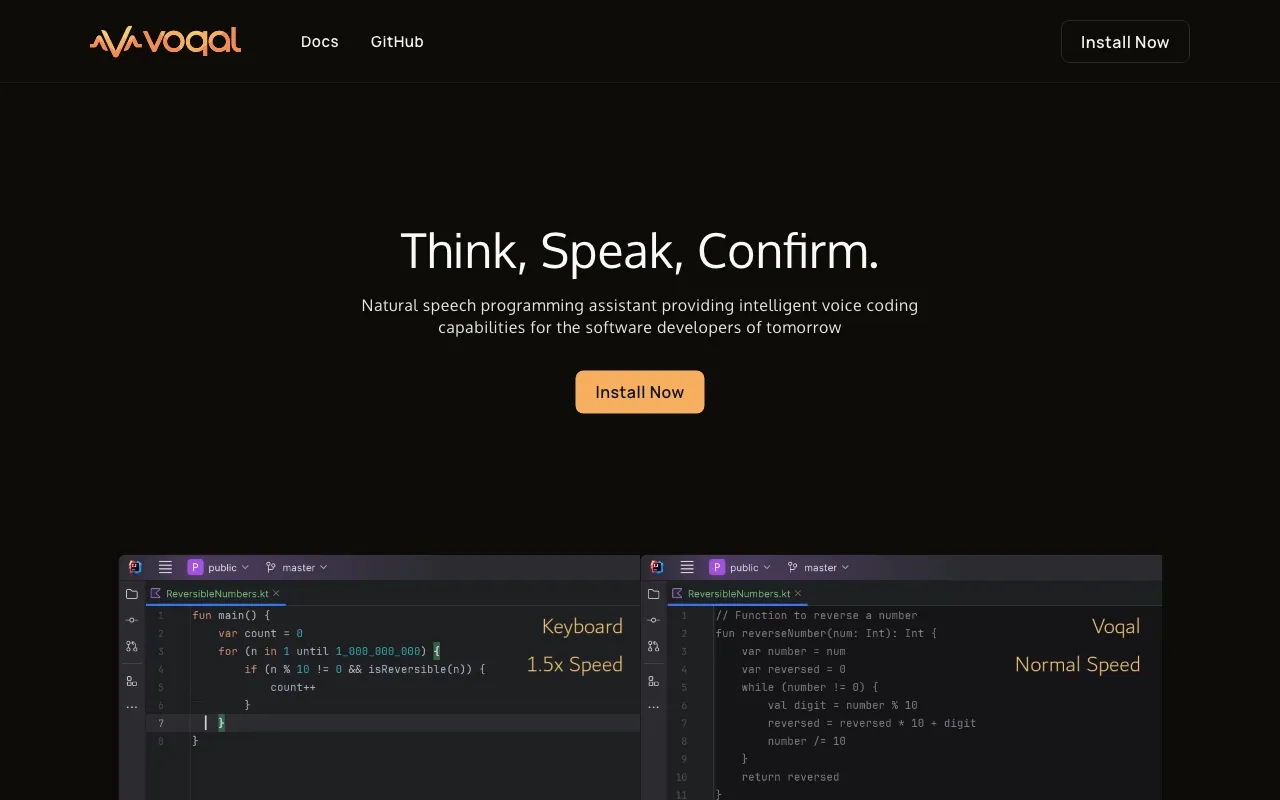Open the Commit tool in Voqal IDE sidebar
This screenshot has height=800, width=1280.
pos(654,620)
